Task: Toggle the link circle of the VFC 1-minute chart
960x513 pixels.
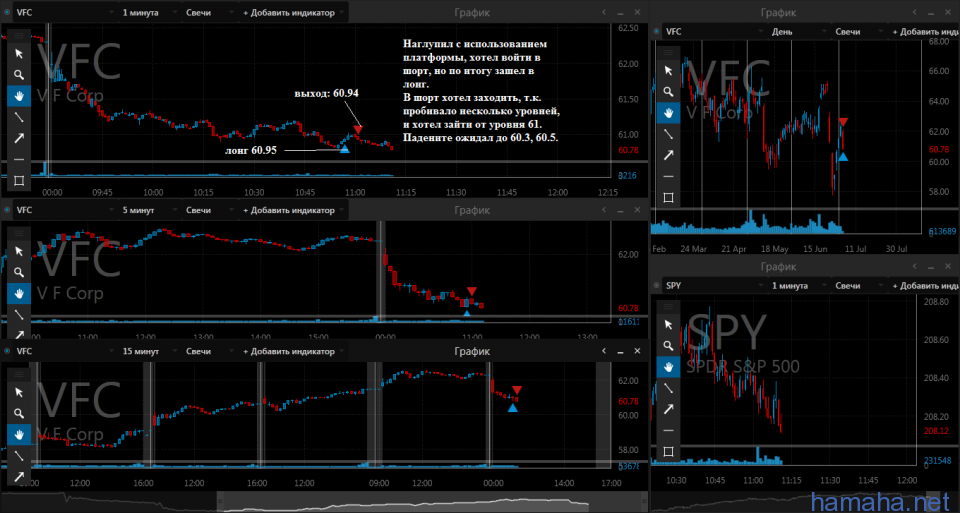Action: coord(7,12)
